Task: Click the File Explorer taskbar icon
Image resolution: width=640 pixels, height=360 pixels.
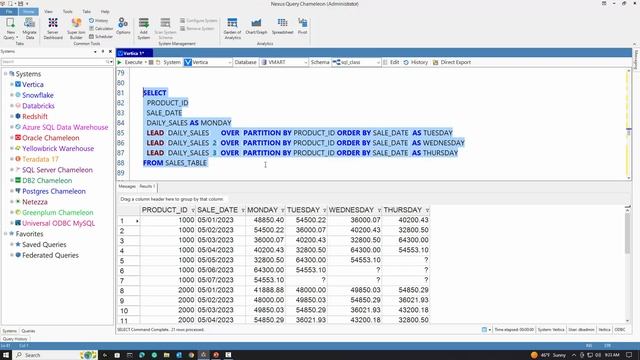Action: (167, 355)
